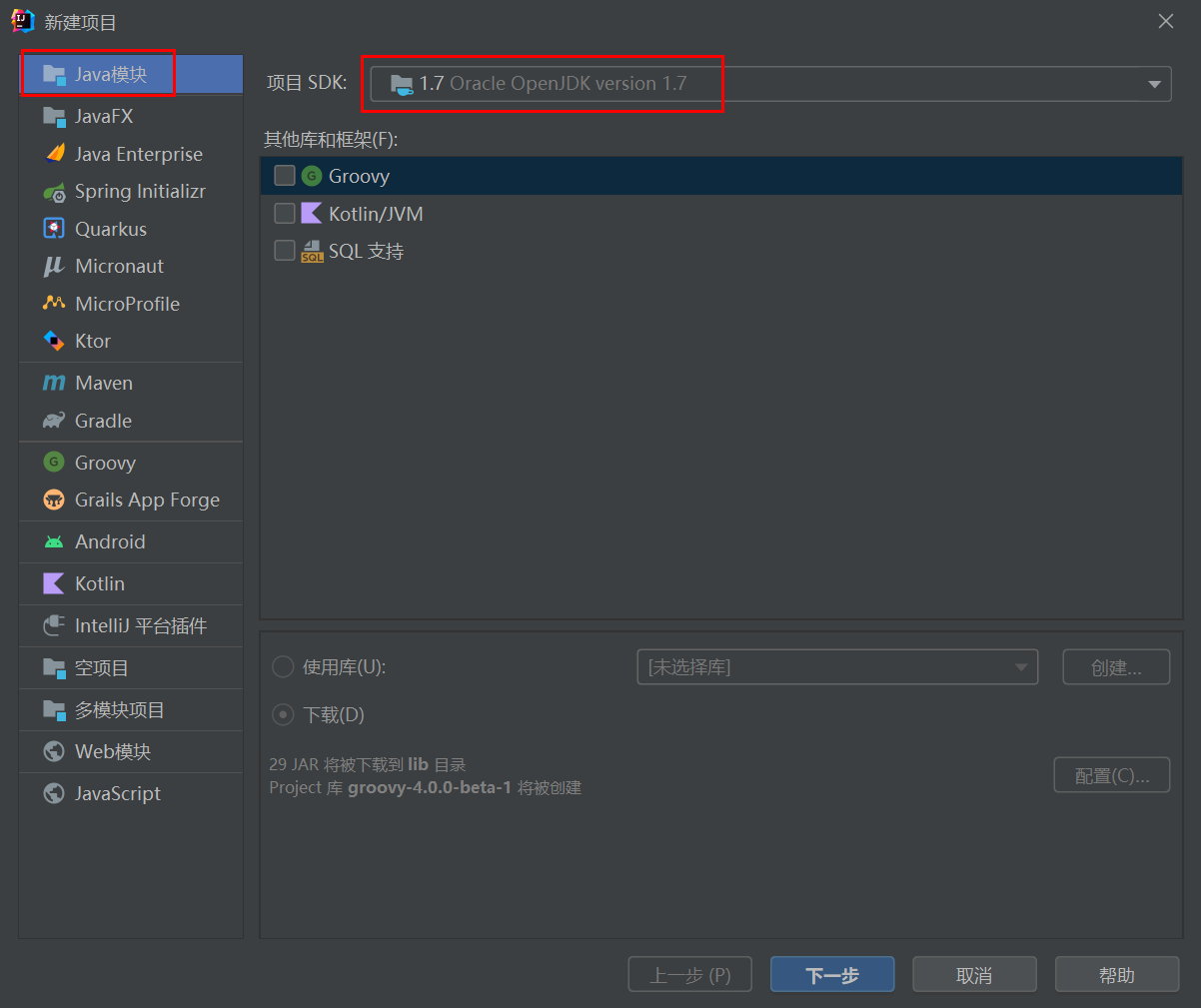
Task: Click Kotlin/JVM row text
Action: [x=376, y=214]
